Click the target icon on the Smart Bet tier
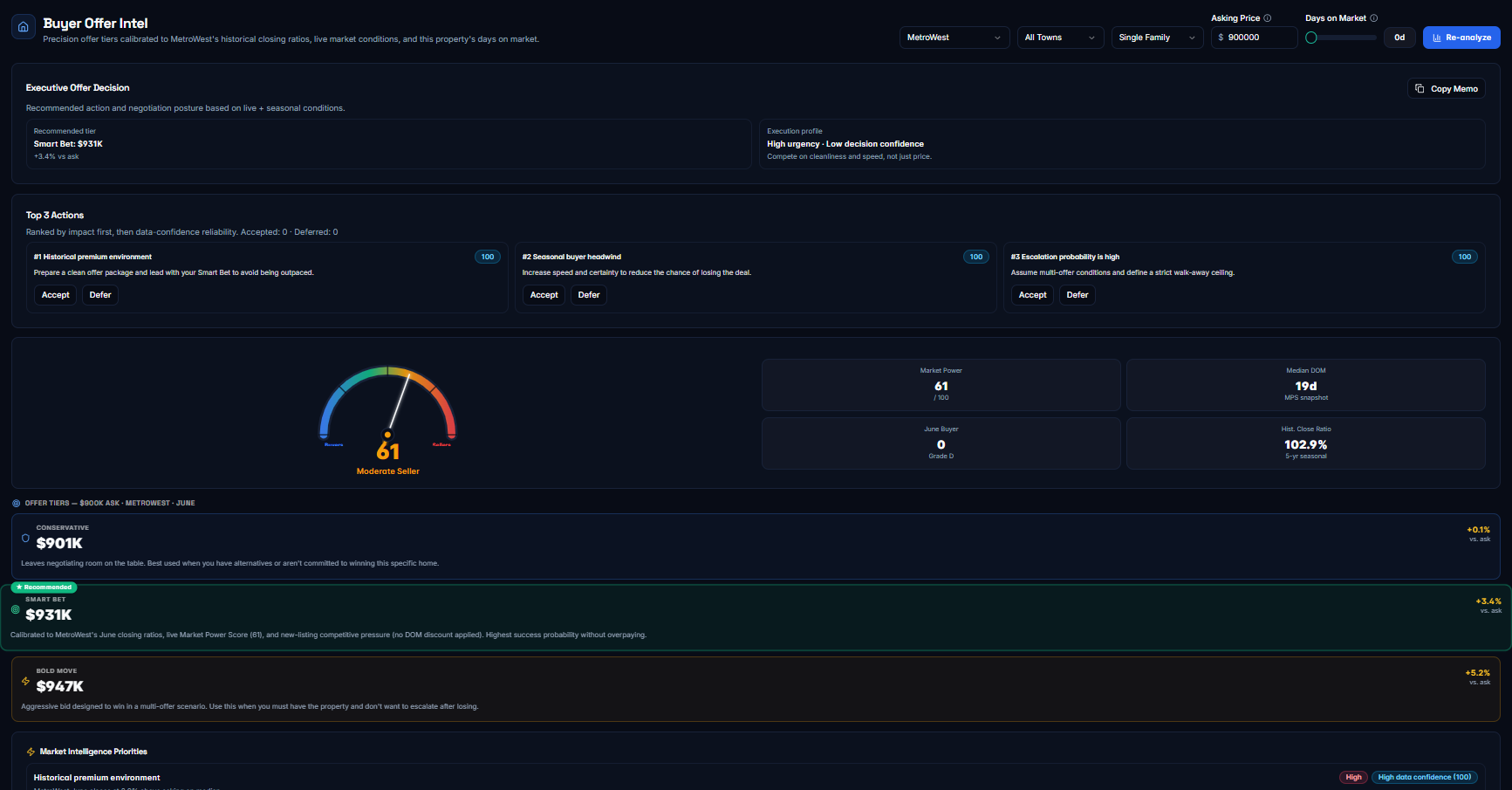The width and height of the screenshot is (1512, 790). pos(15,609)
